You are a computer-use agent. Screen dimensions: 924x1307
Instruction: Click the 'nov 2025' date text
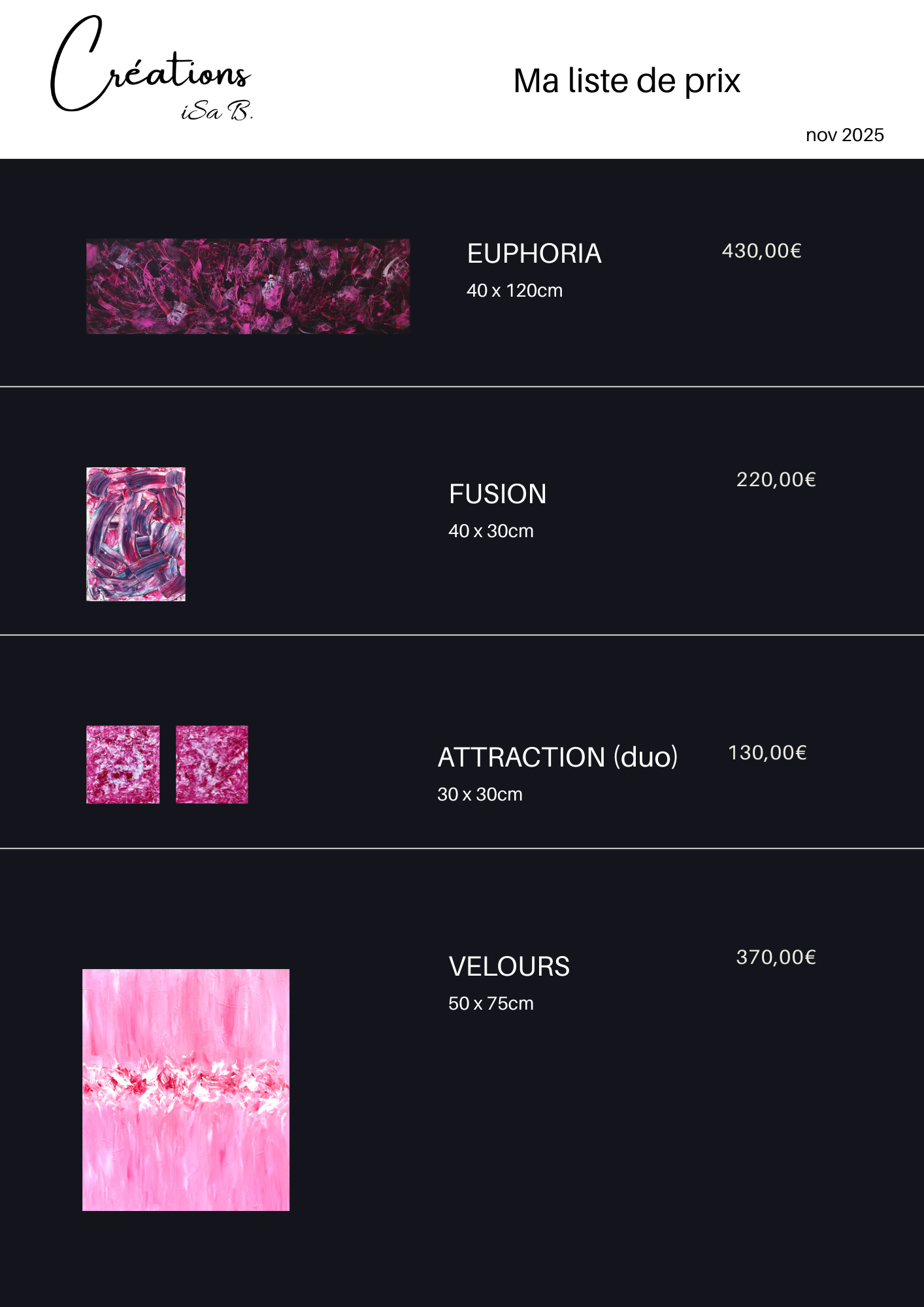tap(844, 135)
